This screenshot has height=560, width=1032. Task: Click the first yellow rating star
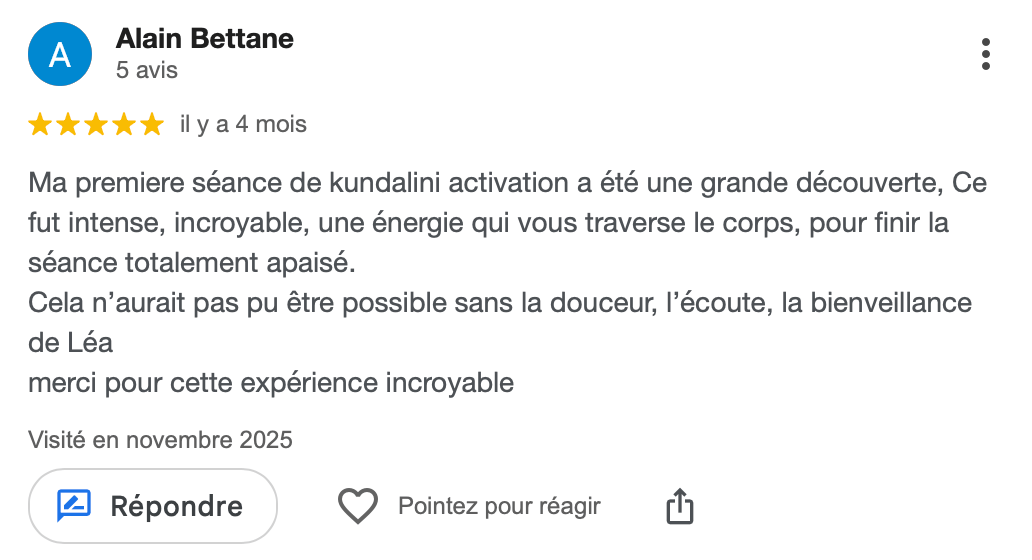[x=40, y=125]
